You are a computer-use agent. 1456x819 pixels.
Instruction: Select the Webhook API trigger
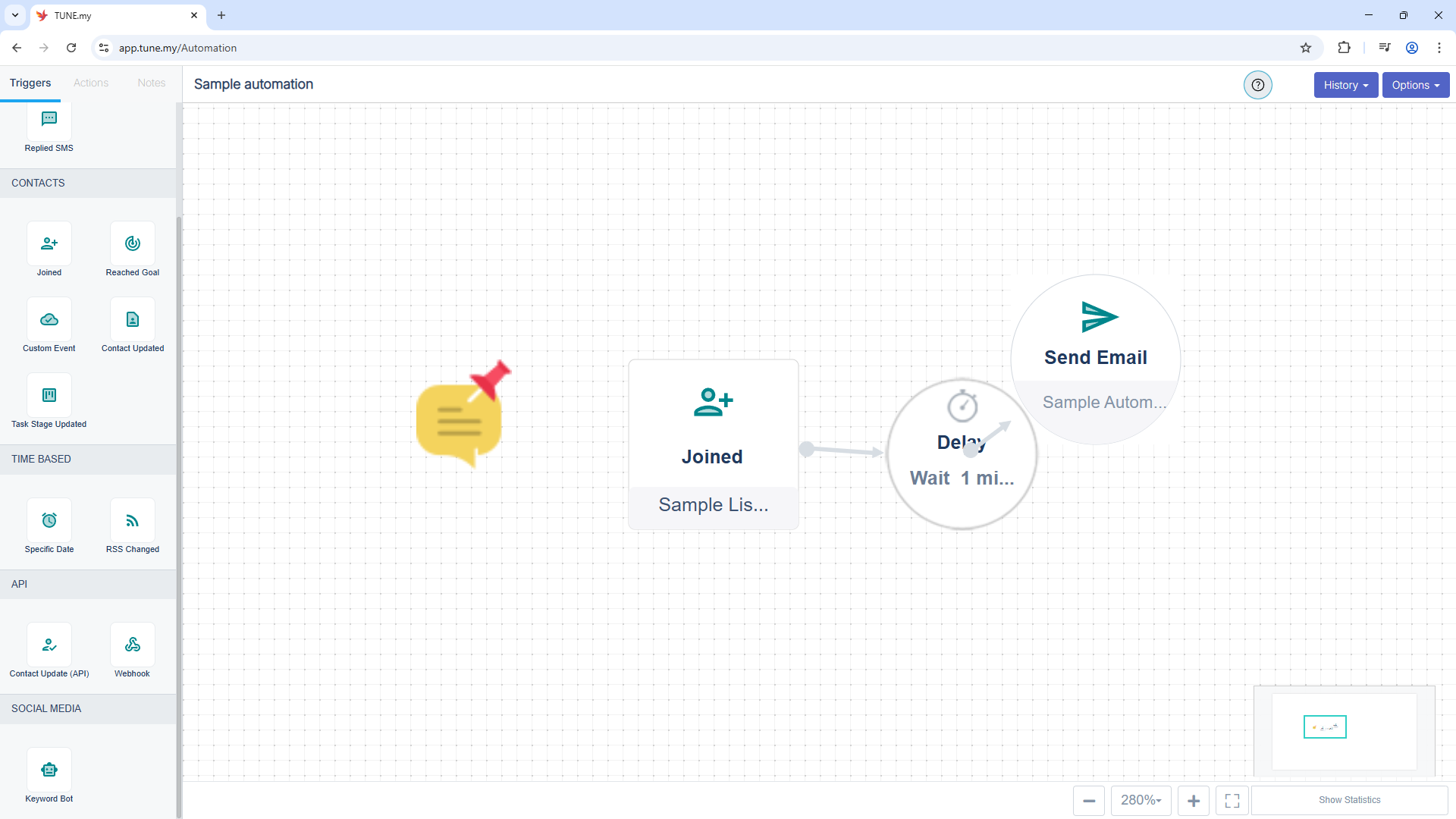click(131, 645)
